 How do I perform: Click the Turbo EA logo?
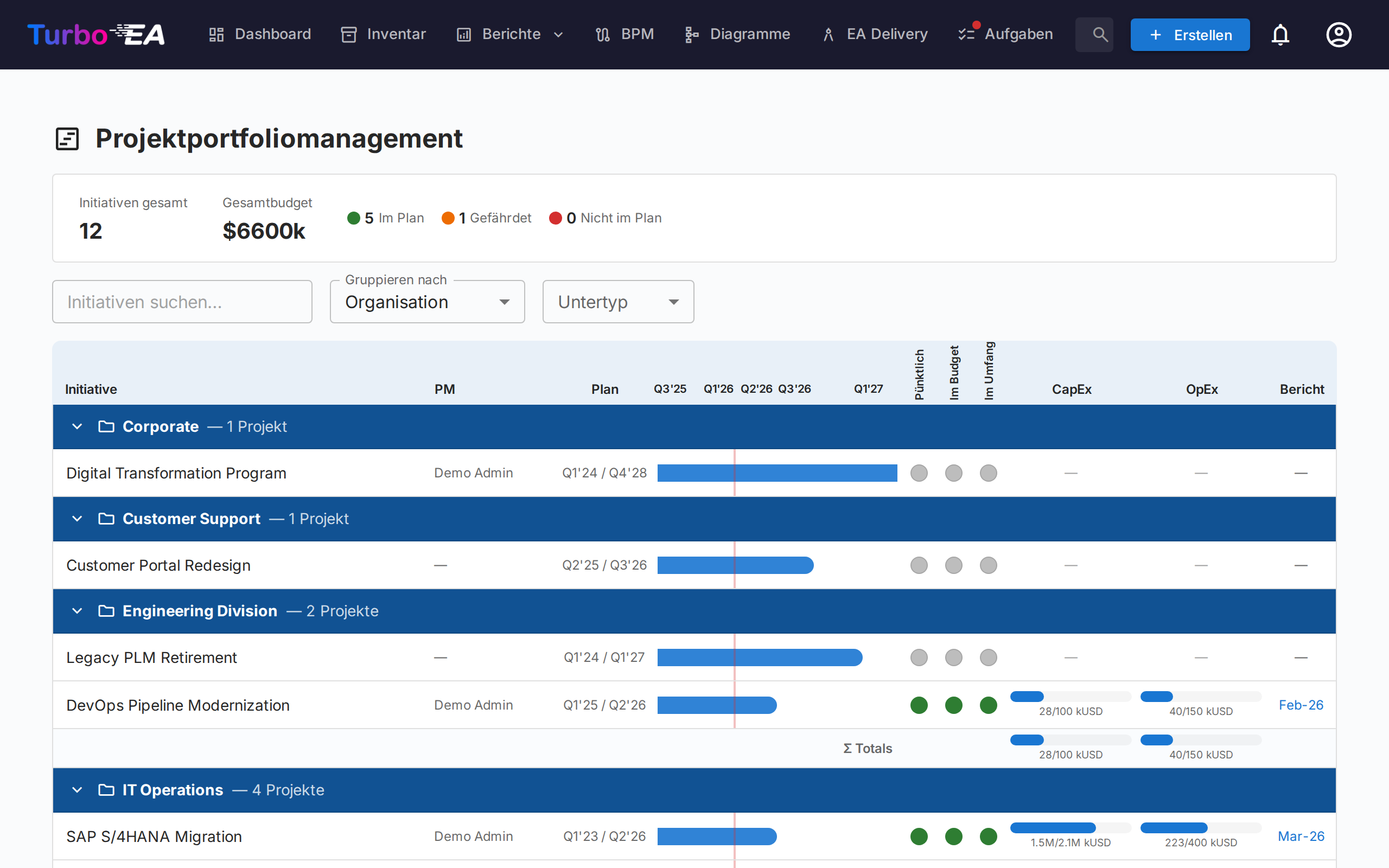tap(96, 34)
